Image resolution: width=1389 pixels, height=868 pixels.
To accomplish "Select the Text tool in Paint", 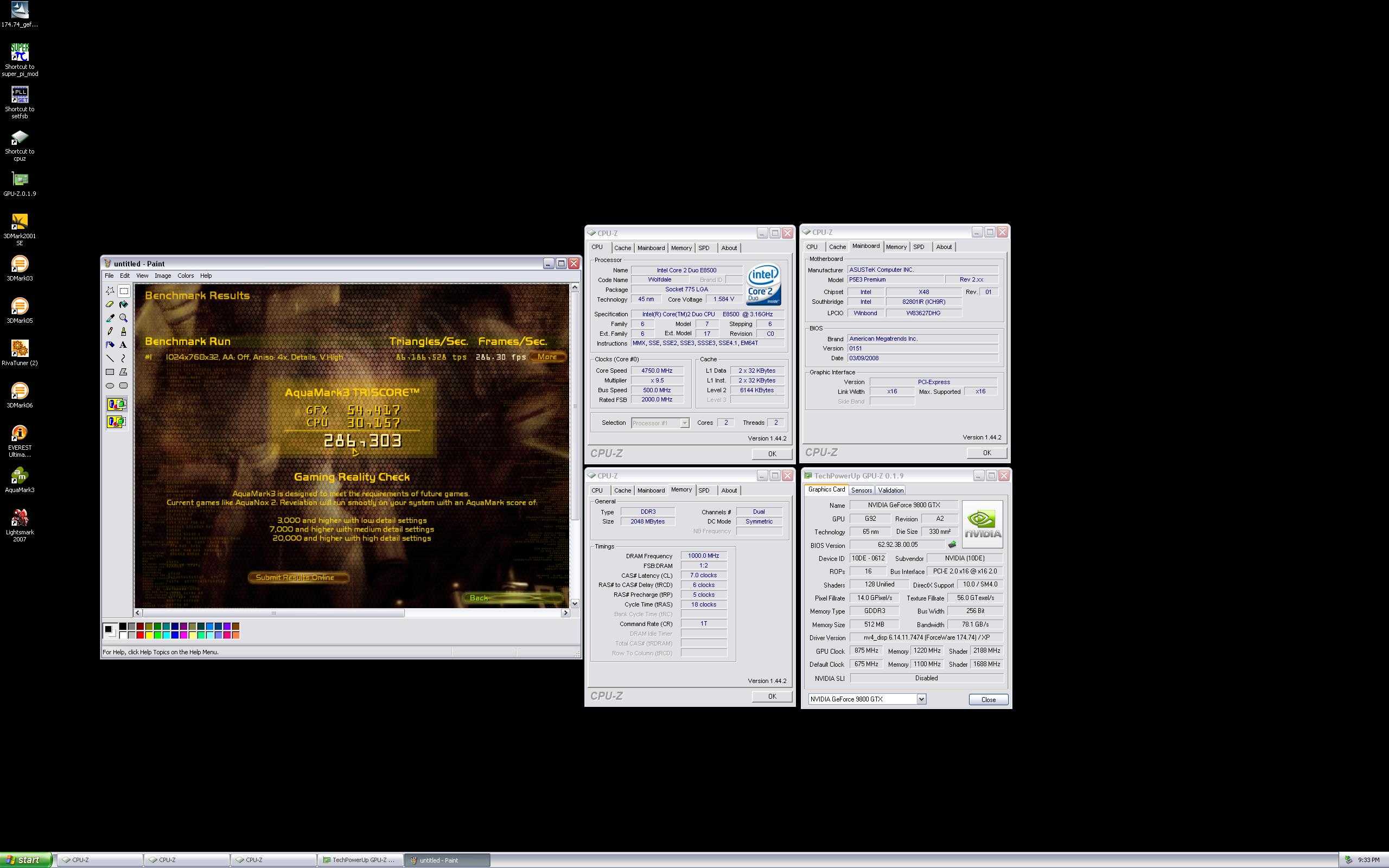I will click(x=123, y=345).
